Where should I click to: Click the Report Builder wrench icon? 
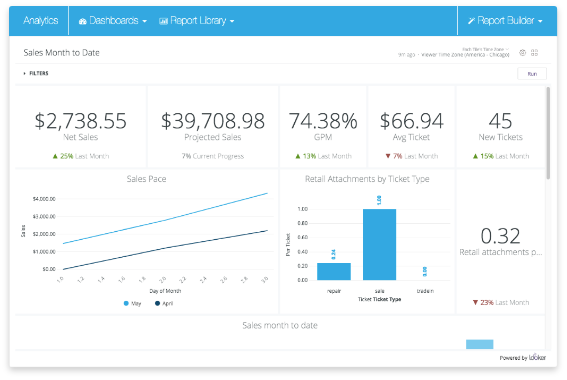tap(471, 21)
